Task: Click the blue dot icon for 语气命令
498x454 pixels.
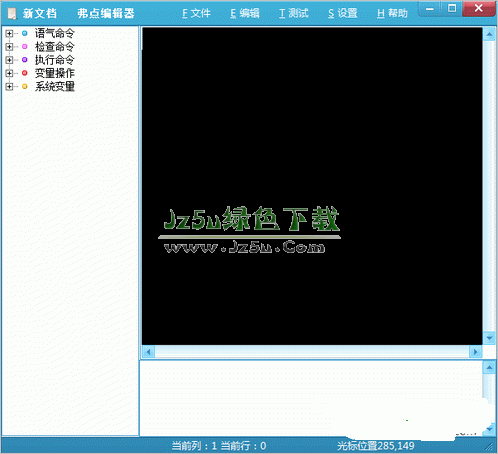Action: click(x=25, y=33)
